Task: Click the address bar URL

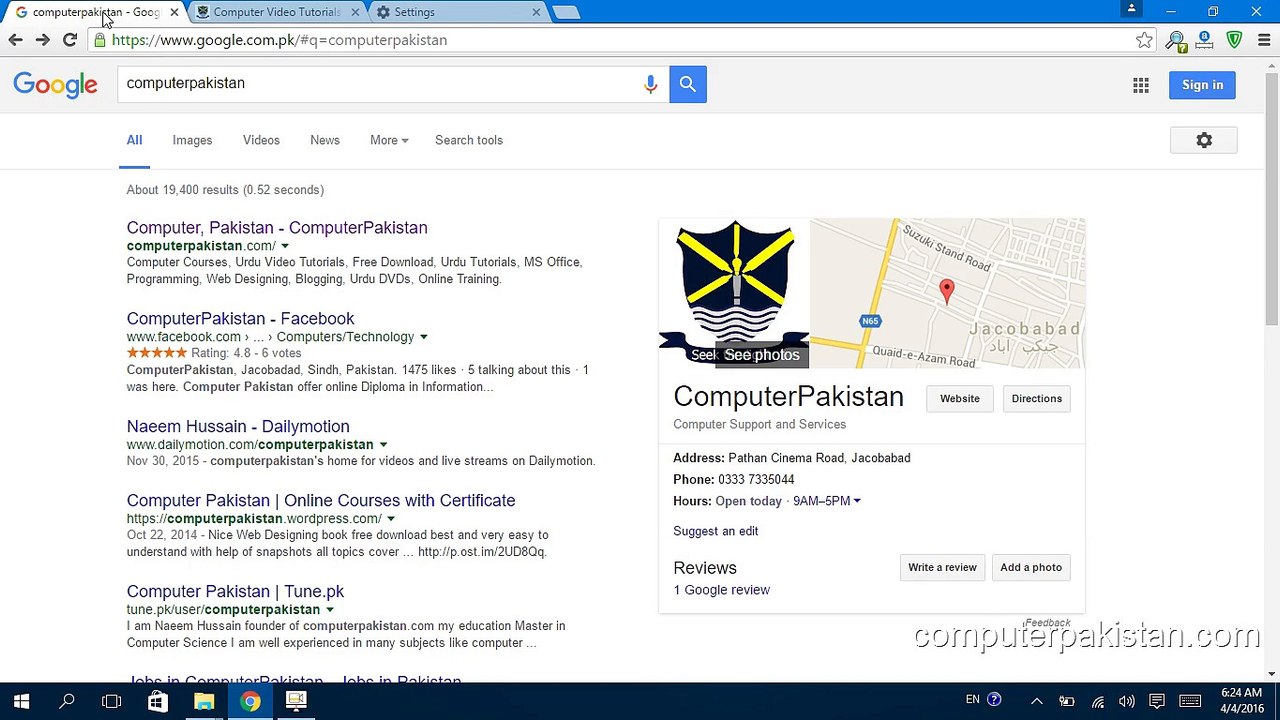Action: point(280,40)
